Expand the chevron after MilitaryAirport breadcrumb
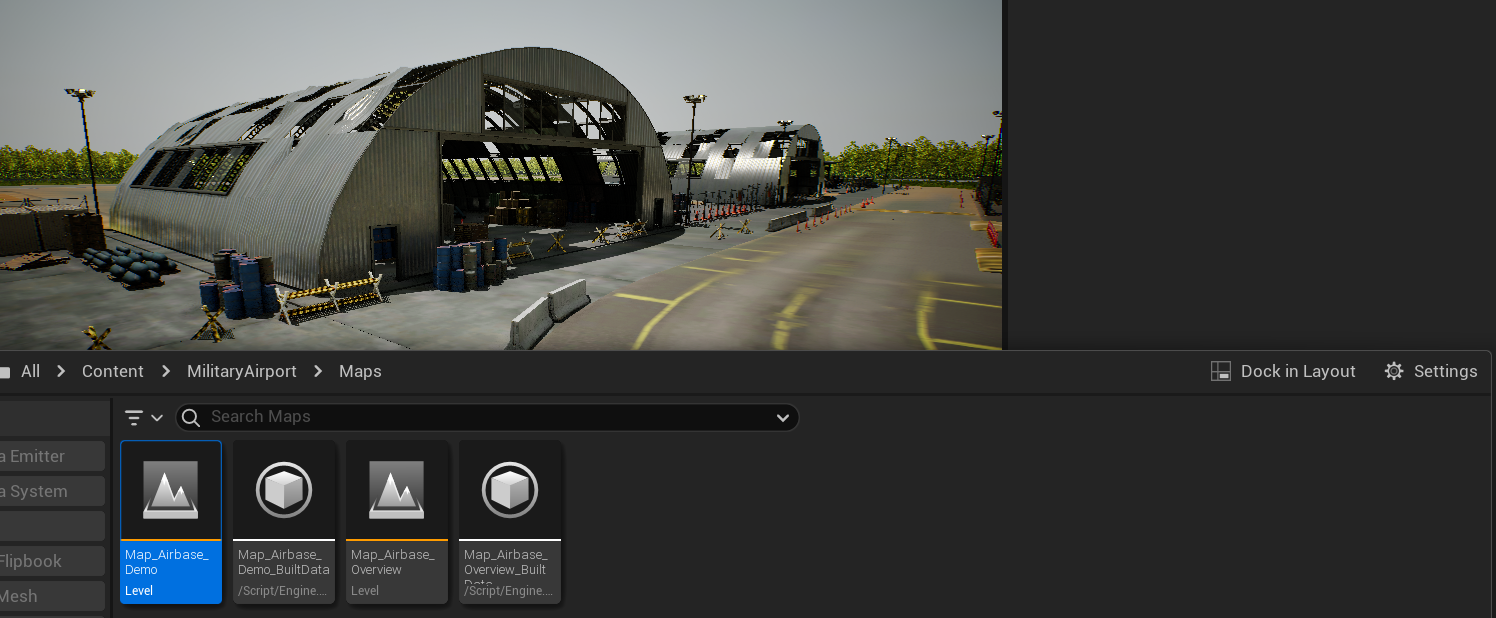 (318, 371)
